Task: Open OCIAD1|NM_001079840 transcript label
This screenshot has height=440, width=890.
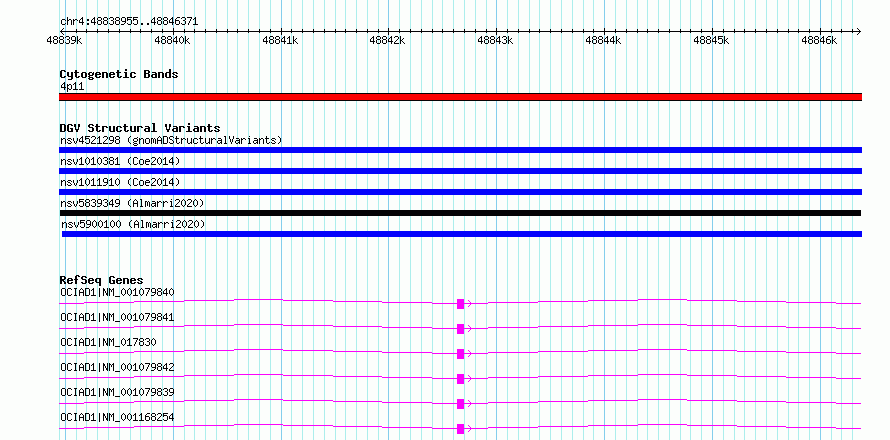Action: point(117,292)
